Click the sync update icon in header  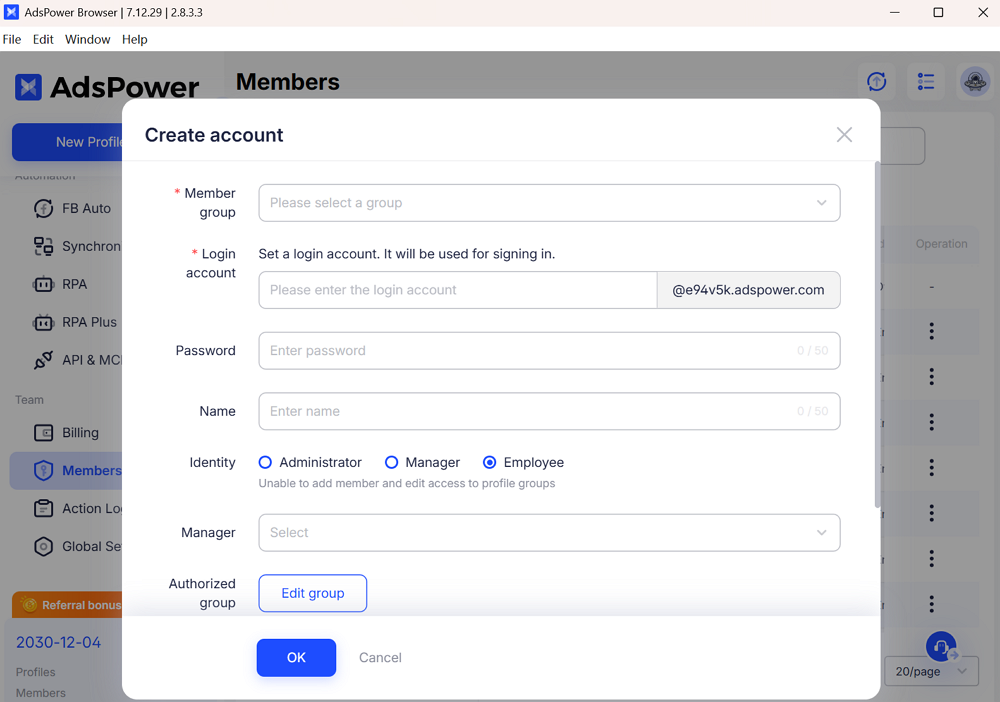(877, 82)
